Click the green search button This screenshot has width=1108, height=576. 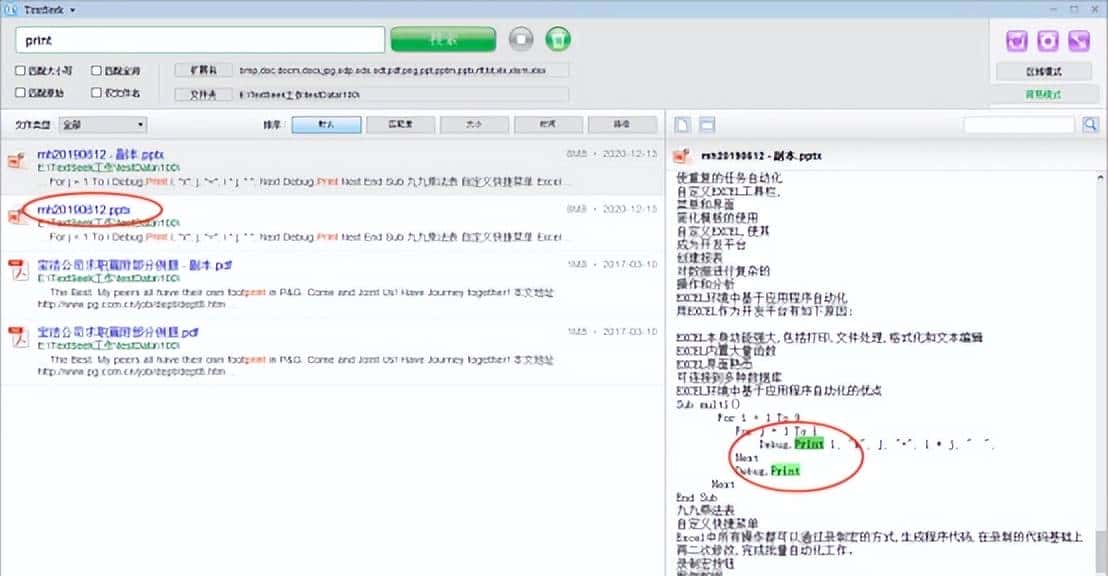[x=443, y=40]
